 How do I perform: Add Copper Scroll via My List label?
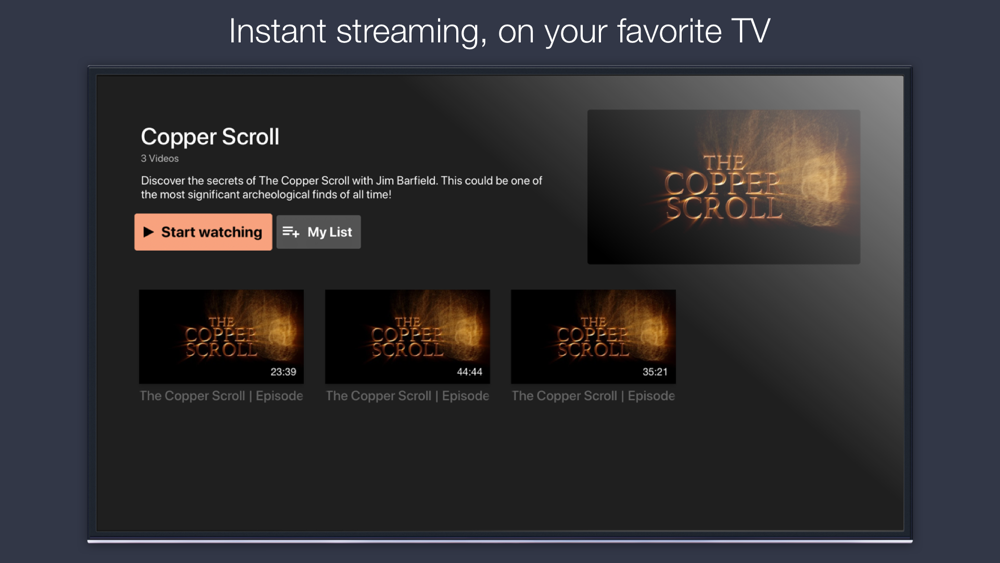click(x=330, y=232)
